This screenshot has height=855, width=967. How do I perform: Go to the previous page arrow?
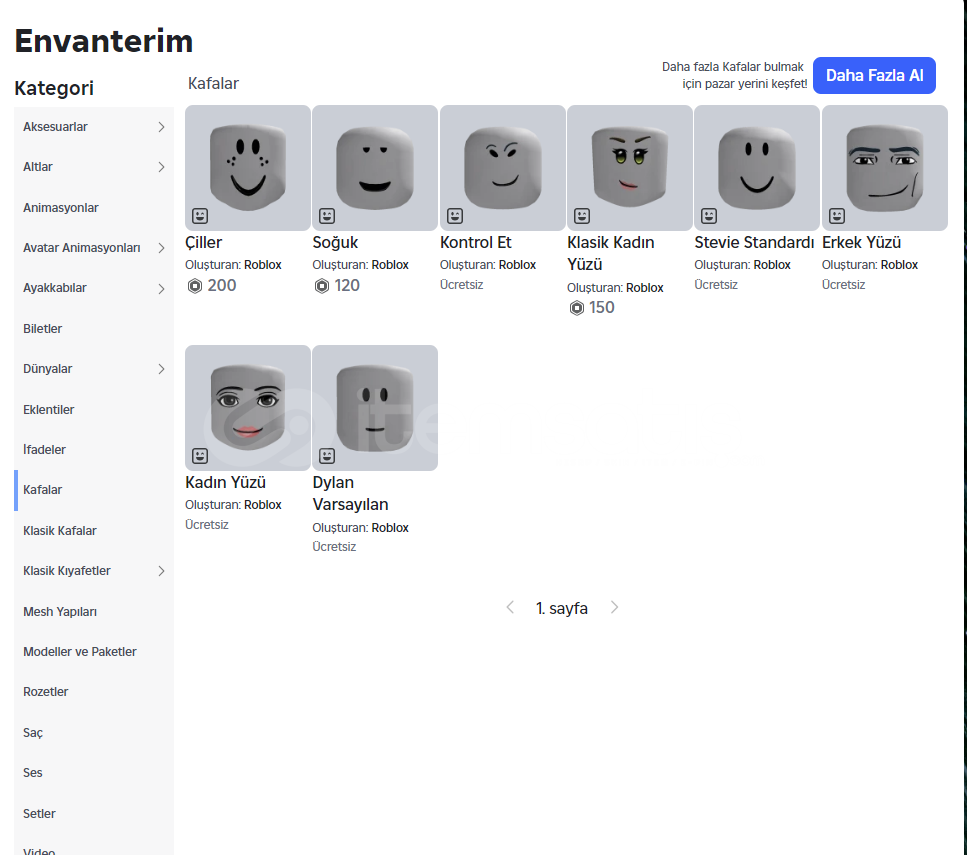pyautogui.click(x=510, y=608)
